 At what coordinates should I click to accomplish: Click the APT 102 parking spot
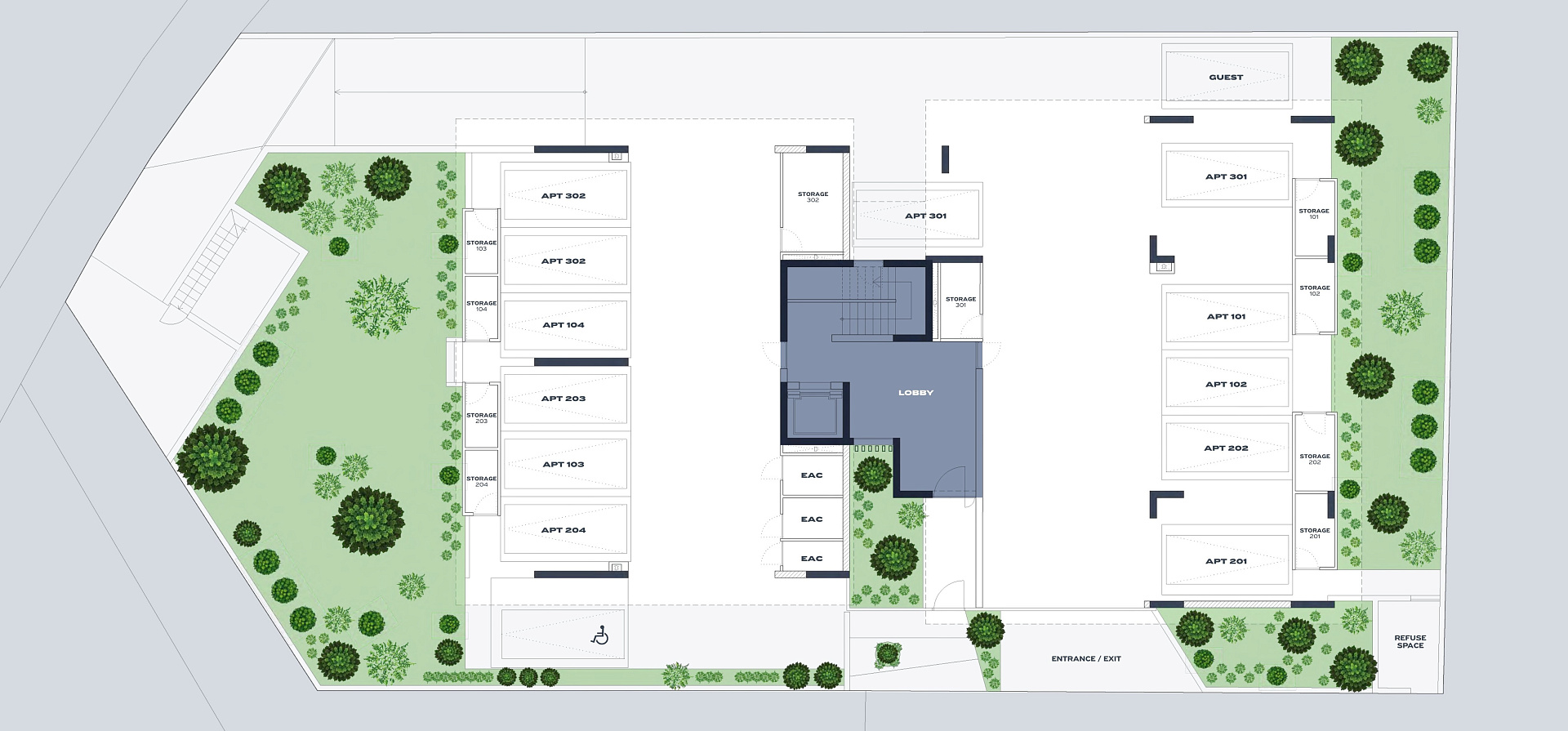pos(1226,384)
